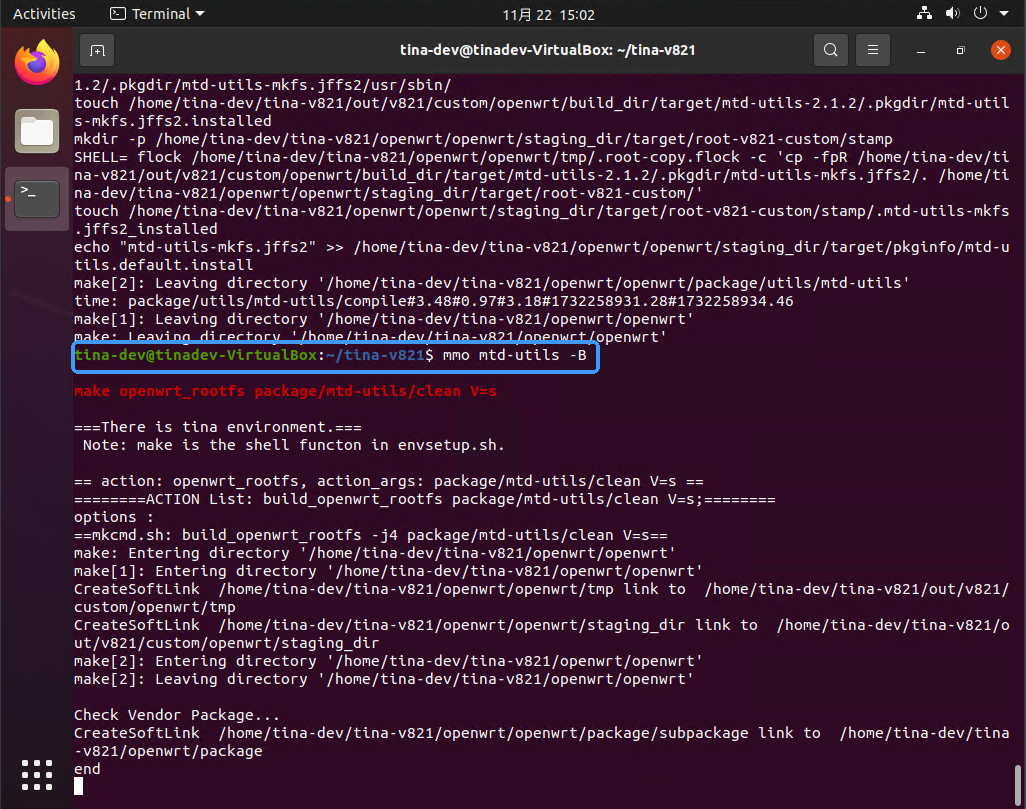Launch the Files manager from the dock
Viewport: 1026px width, 809px height.
(37, 130)
